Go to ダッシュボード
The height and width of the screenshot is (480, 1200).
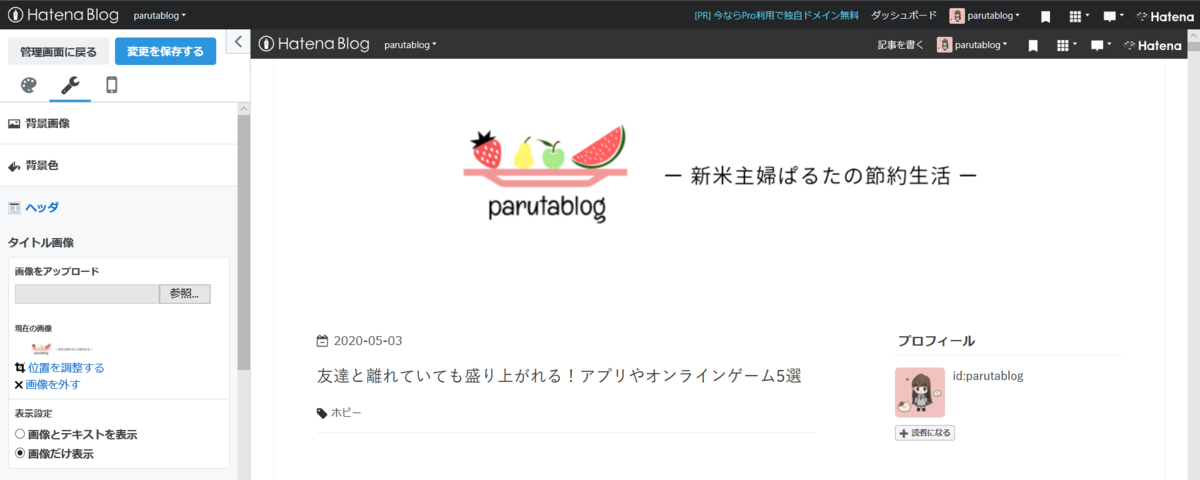tap(904, 16)
